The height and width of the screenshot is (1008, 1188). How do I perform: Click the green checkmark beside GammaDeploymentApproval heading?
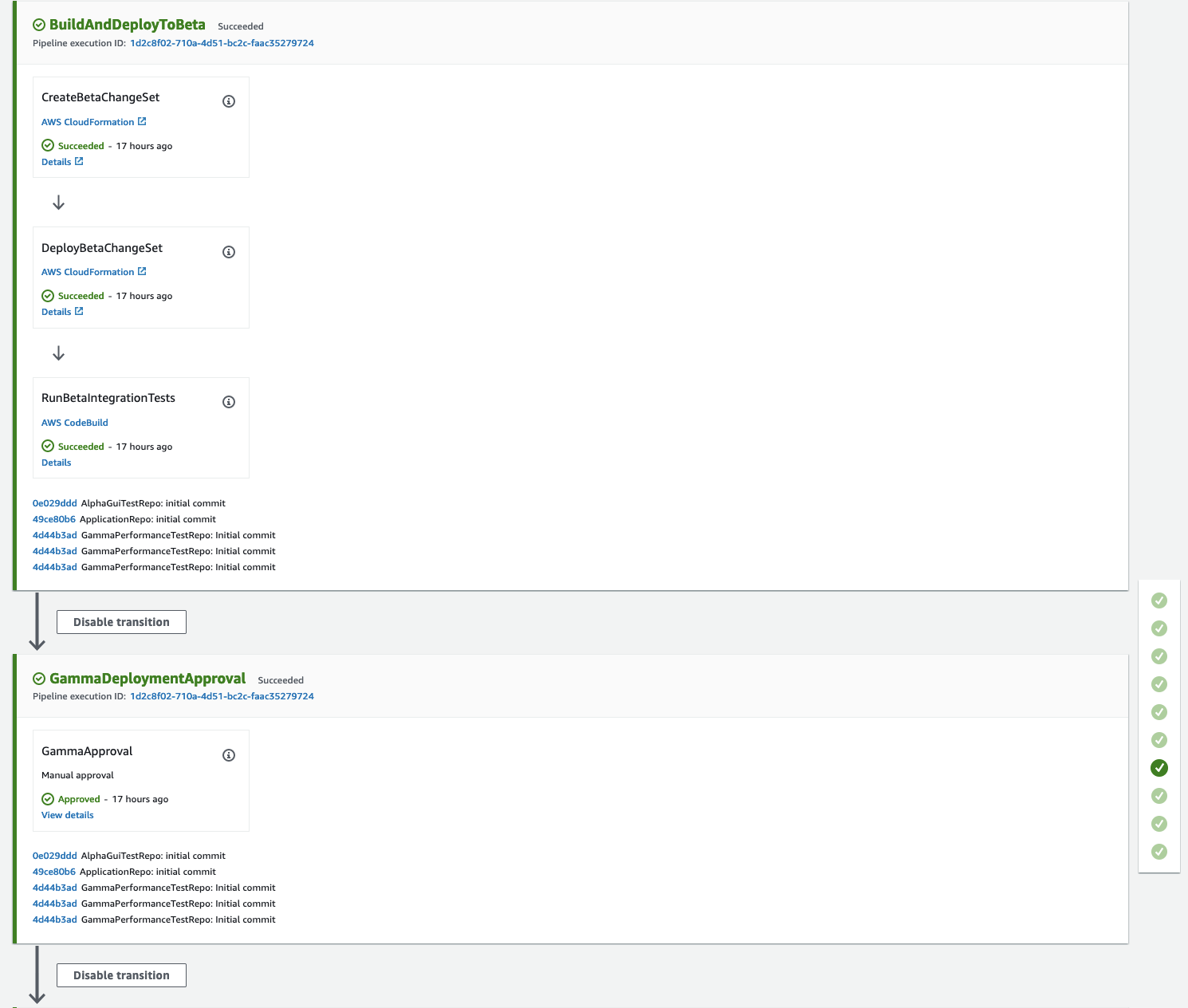(37, 678)
